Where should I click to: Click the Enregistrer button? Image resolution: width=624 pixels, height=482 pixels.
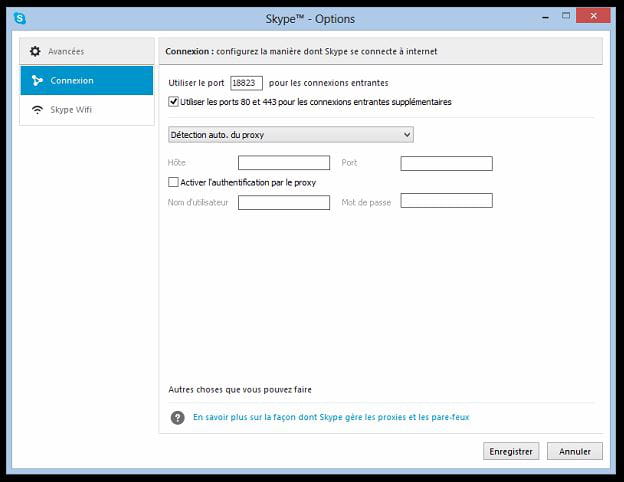(511, 451)
